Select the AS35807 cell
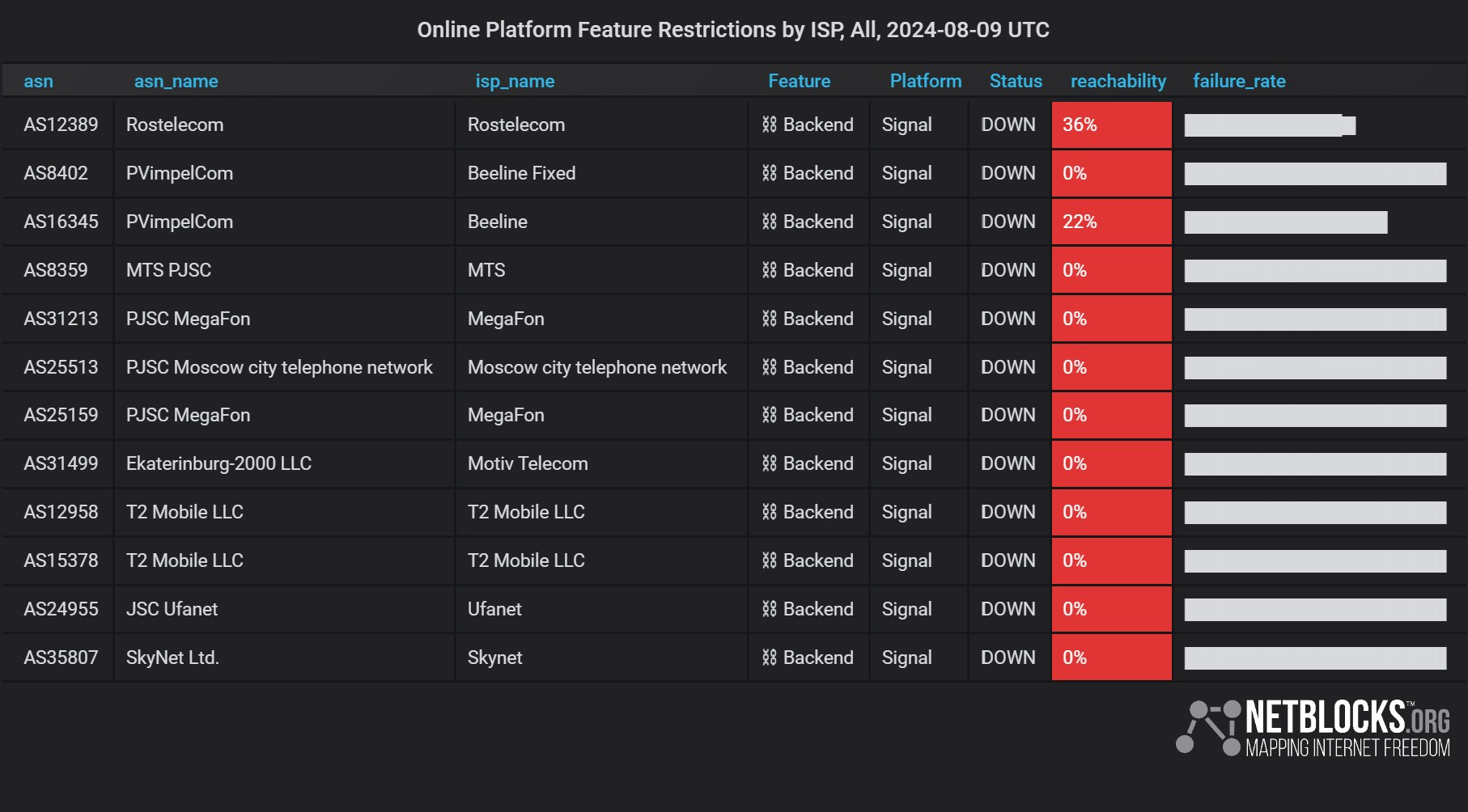This screenshot has width=1468, height=812. pyautogui.click(x=57, y=658)
